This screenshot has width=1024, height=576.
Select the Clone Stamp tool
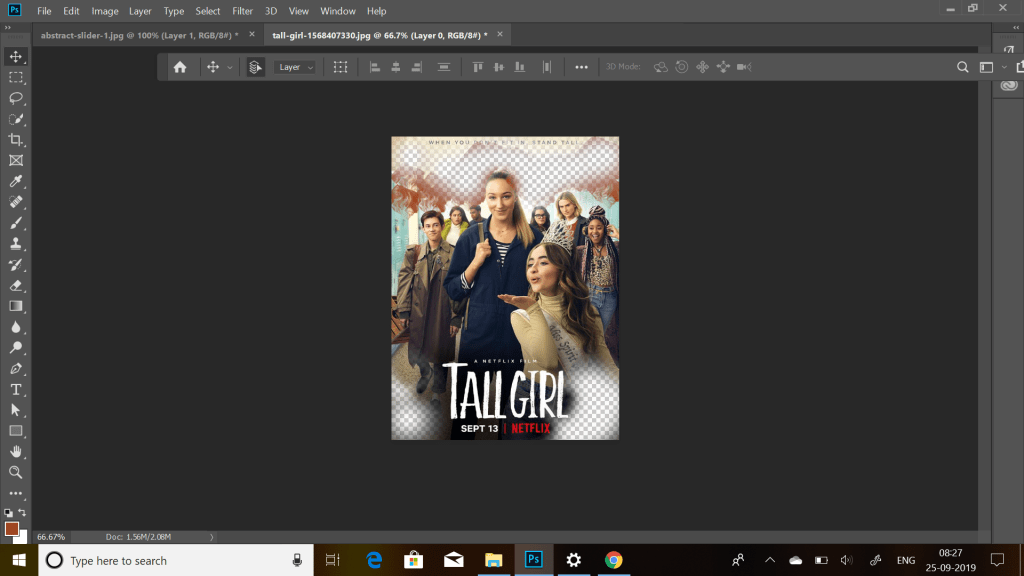pos(16,244)
